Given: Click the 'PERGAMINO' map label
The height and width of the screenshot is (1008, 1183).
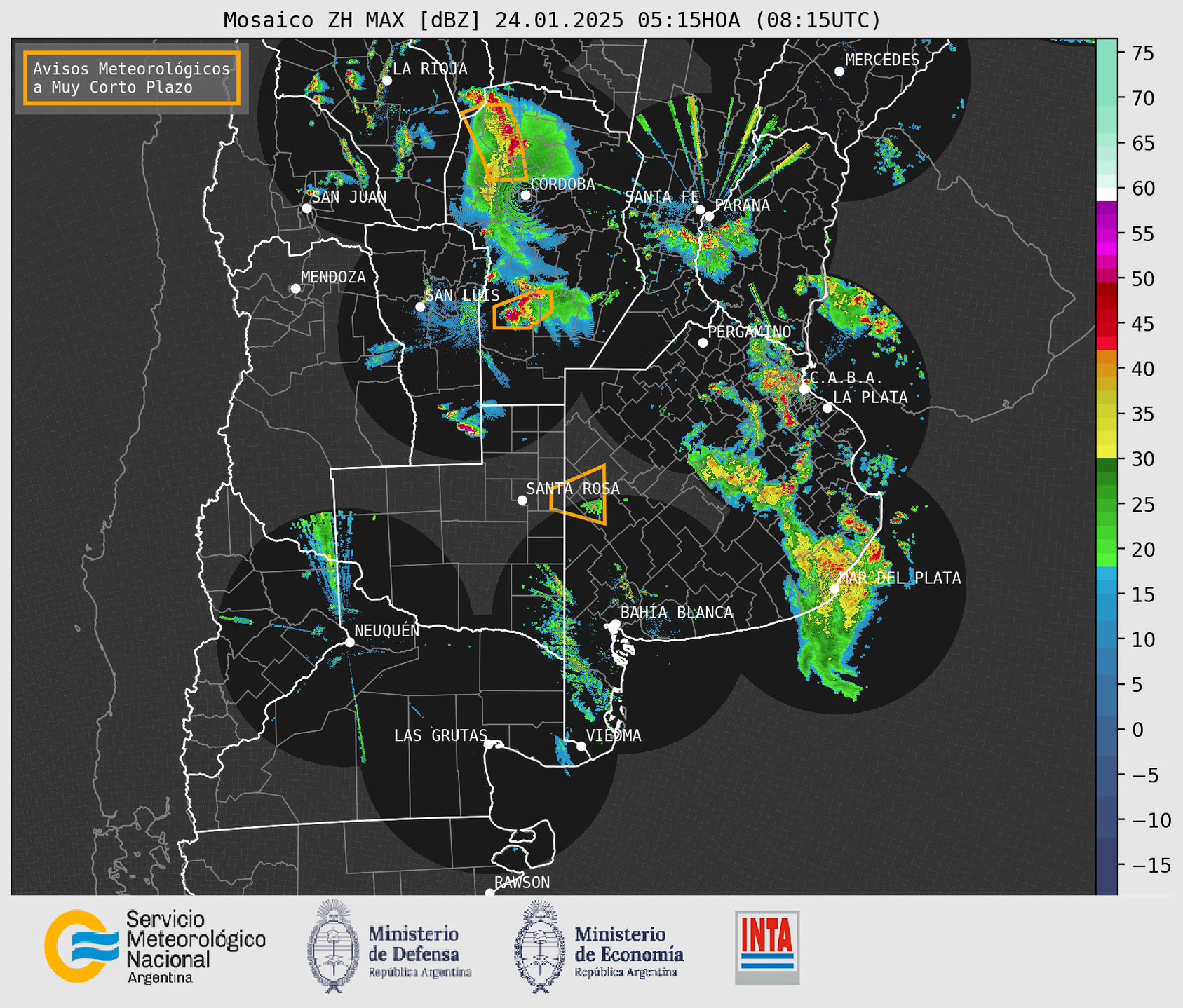Looking at the screenshot, I should click(x=749, y=332).
